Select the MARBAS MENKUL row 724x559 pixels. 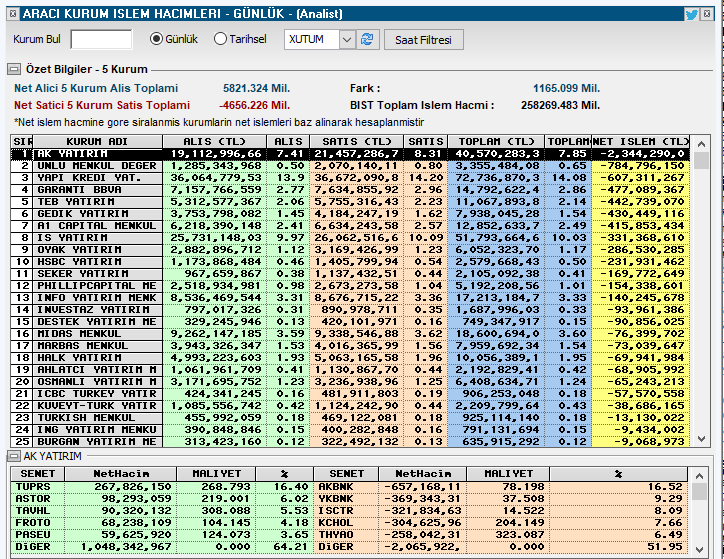click(x=350, y=346)
